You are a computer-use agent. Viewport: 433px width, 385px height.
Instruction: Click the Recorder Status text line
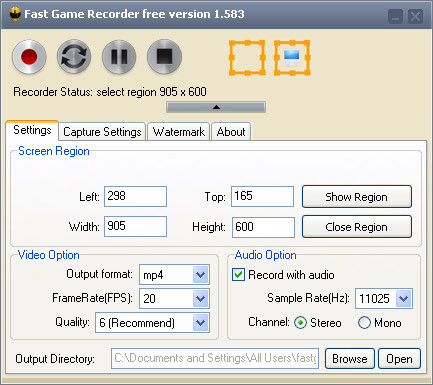tap(110, 92)
